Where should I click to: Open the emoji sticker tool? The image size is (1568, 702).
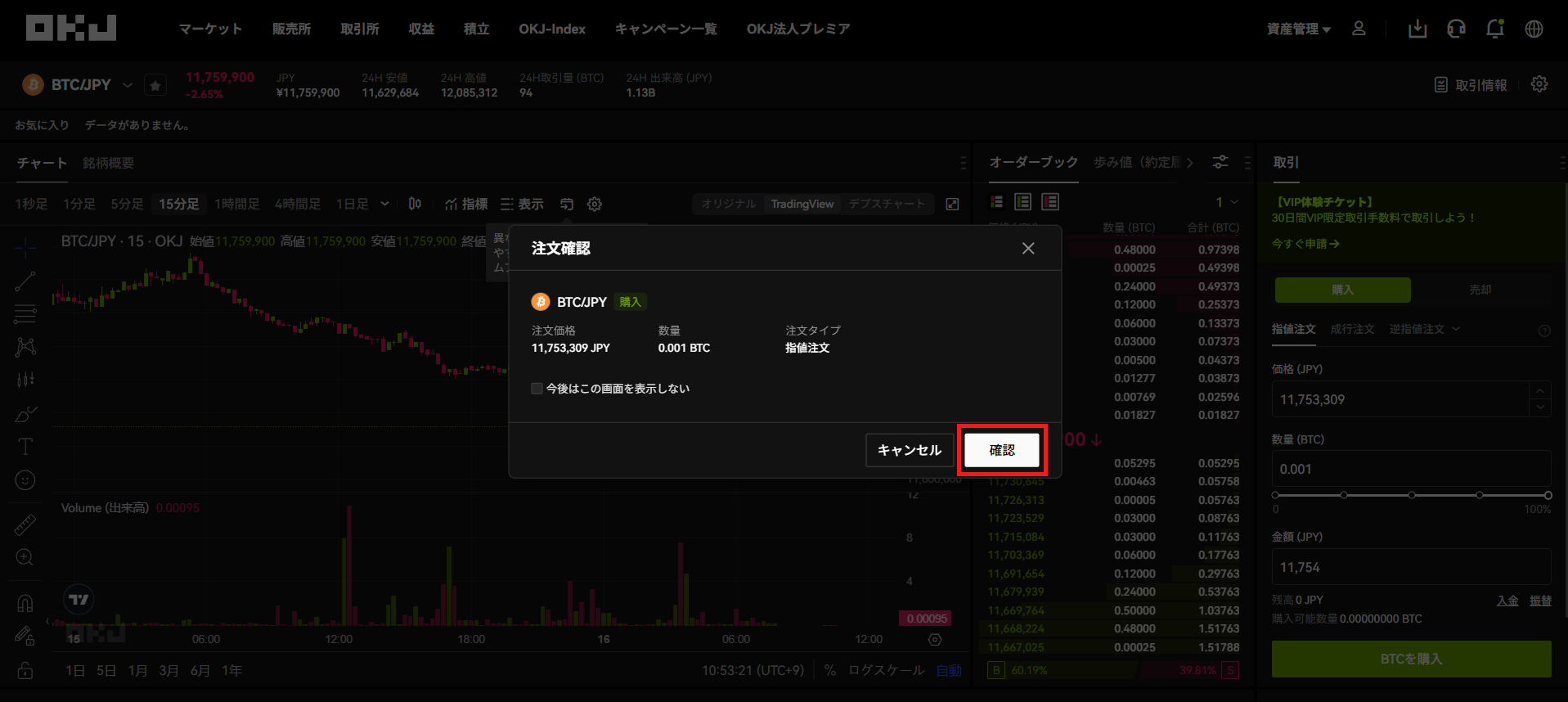pyautogui.click(x=25, y=480)
